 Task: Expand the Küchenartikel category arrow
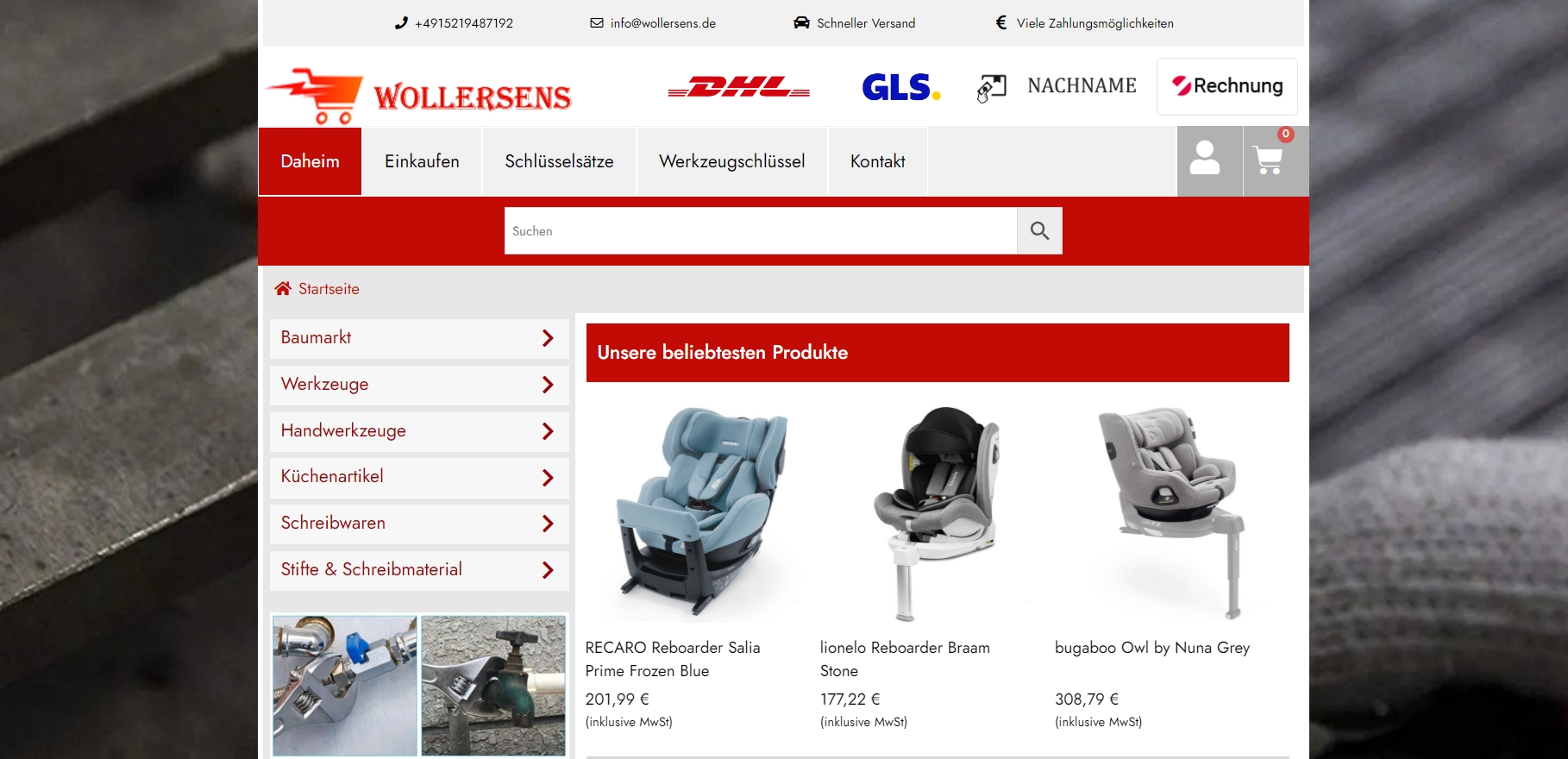coord(548,477)
